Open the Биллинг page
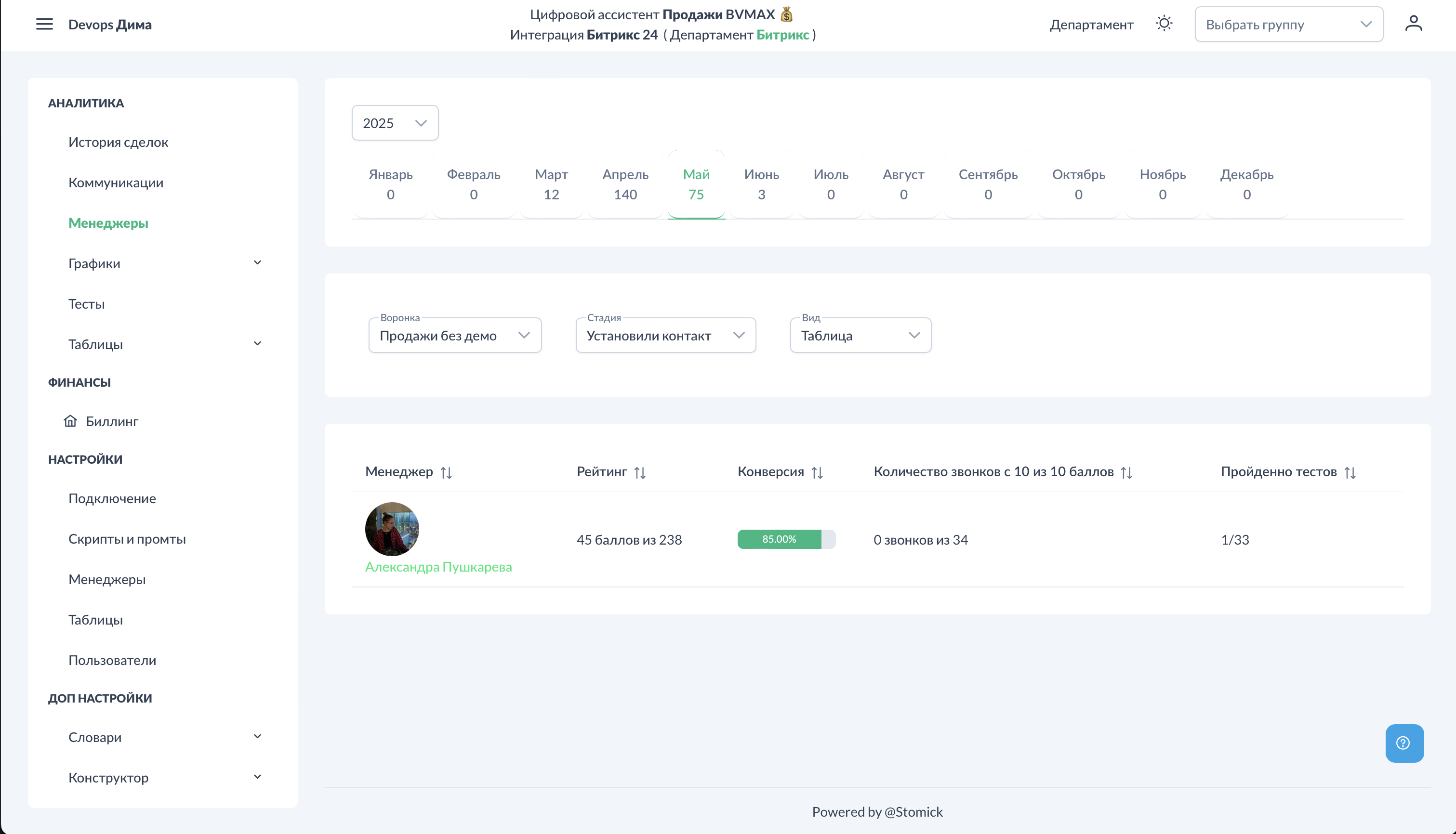Viewport: 1456px width, 834px height. pos(112,422)
